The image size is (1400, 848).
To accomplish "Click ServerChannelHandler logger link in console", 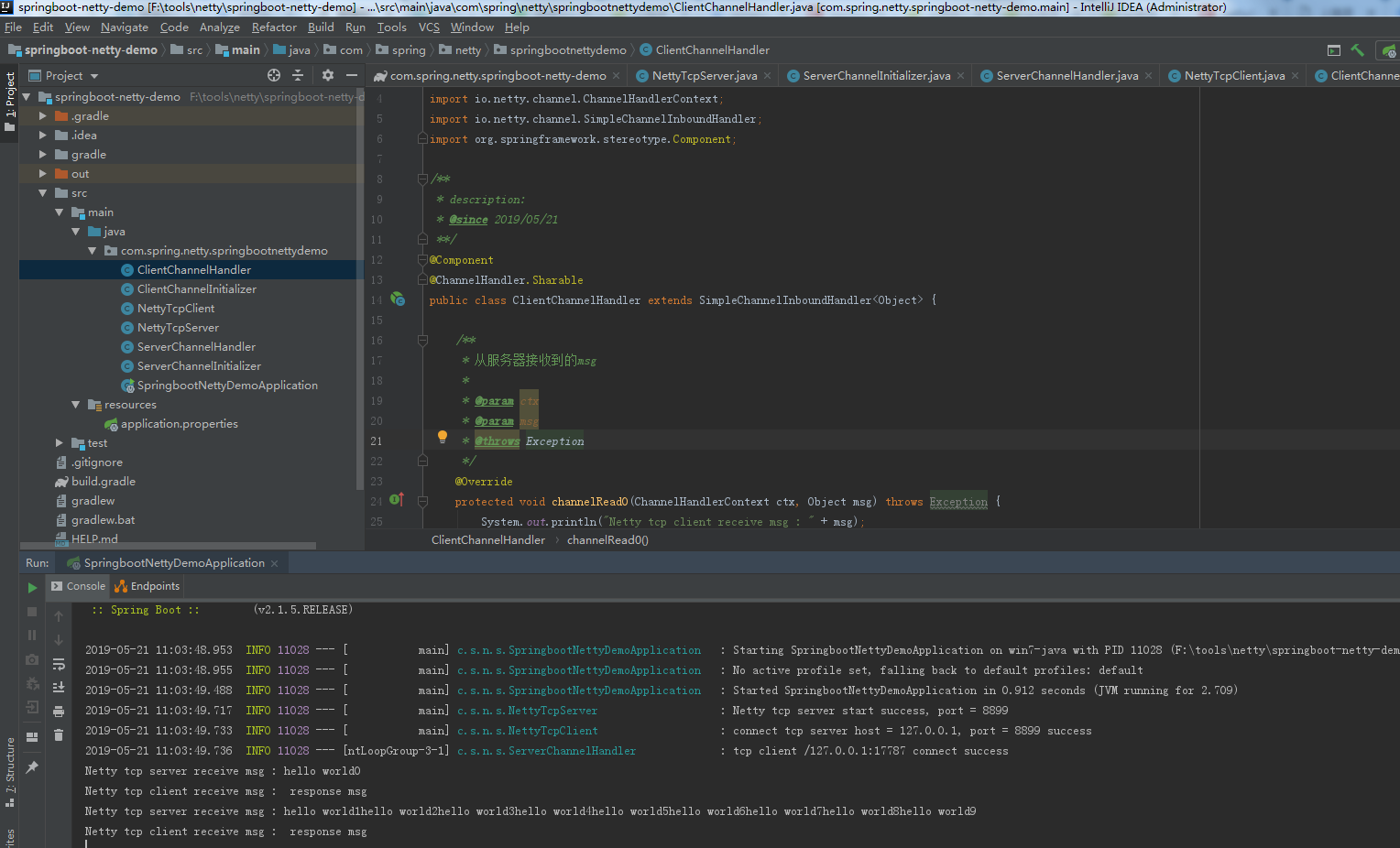I will (547, 751).
